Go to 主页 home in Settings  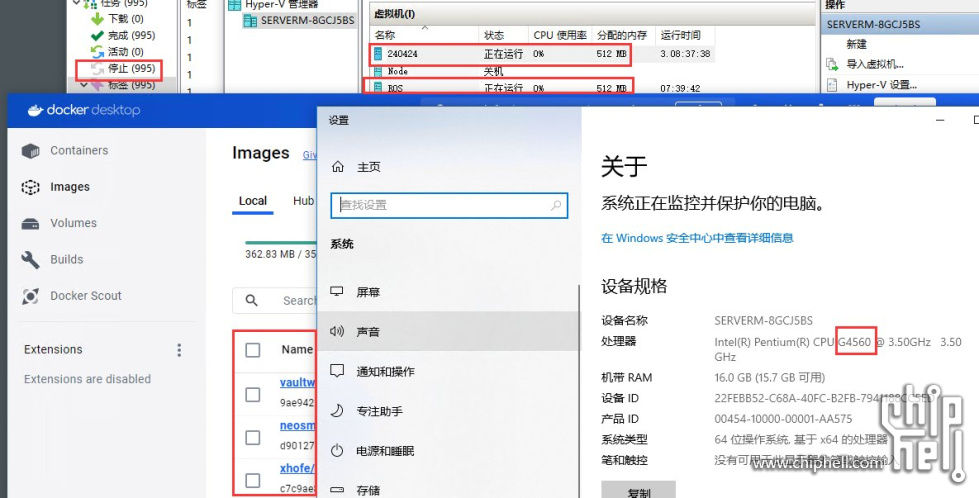pyautogui.click(x=356, y=167)
